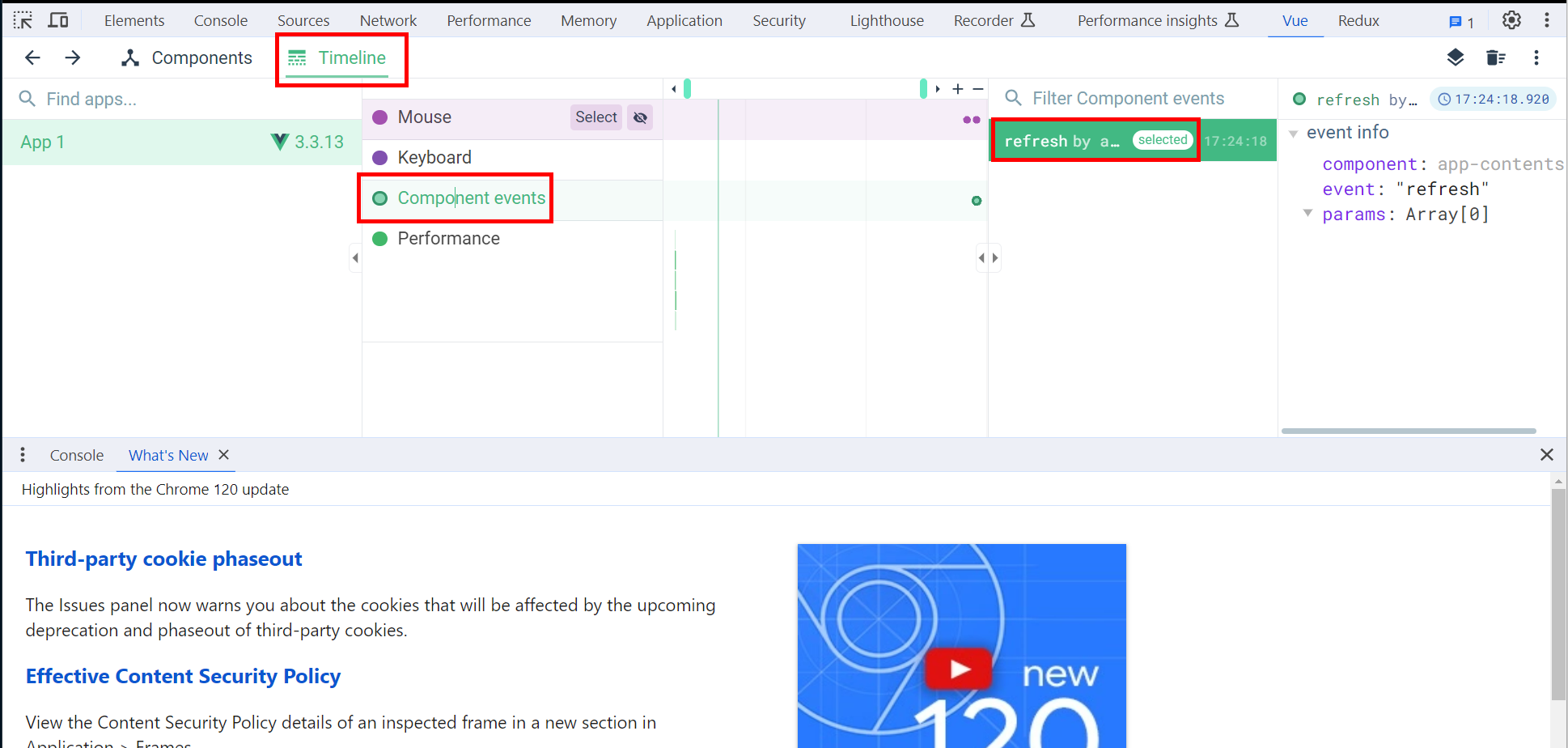Open the Performance insights tab
The height and width of the screenshot is (748, 1568).
1158,20
